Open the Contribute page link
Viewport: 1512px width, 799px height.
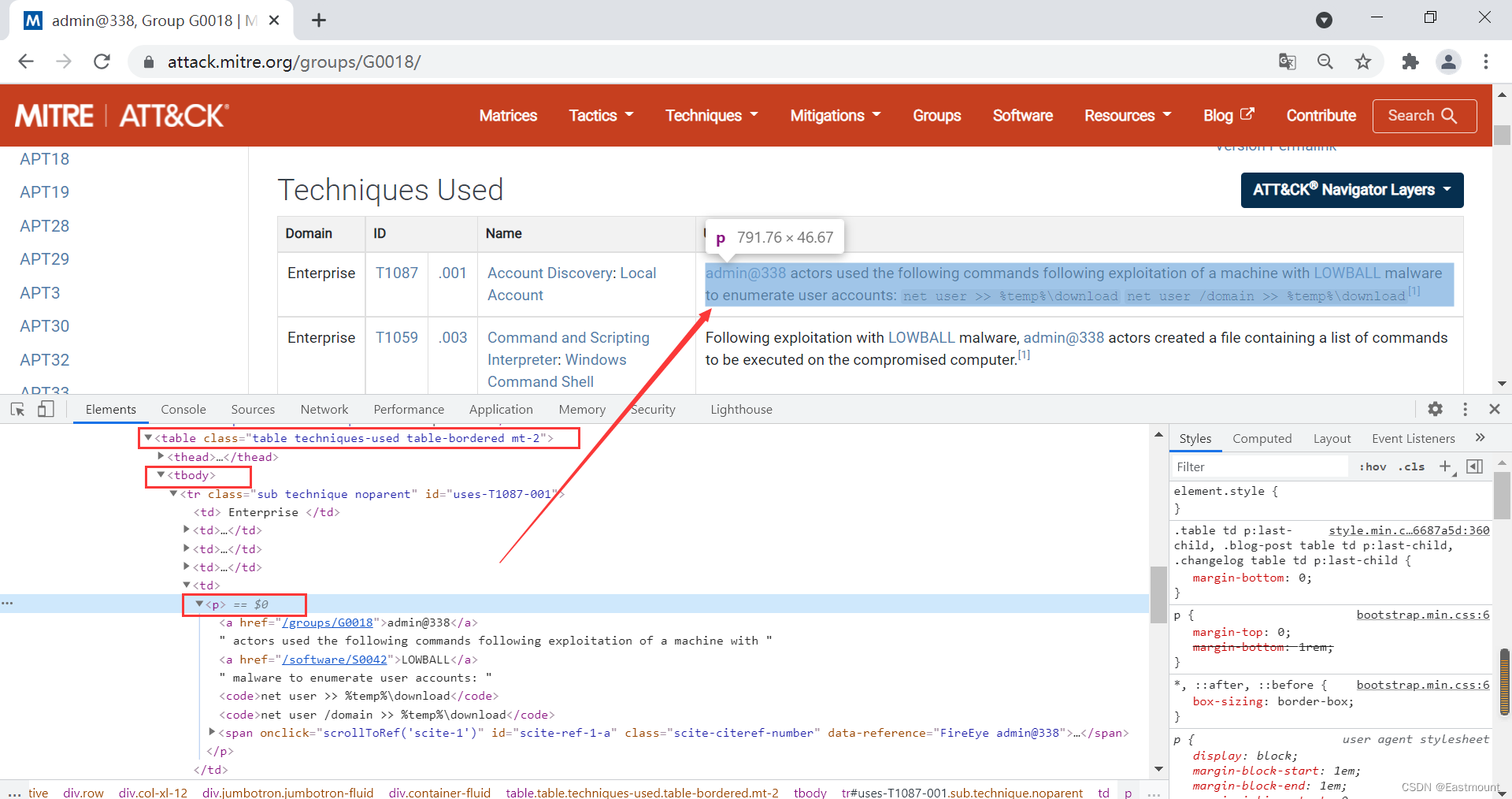click(x=1321, y=116)
